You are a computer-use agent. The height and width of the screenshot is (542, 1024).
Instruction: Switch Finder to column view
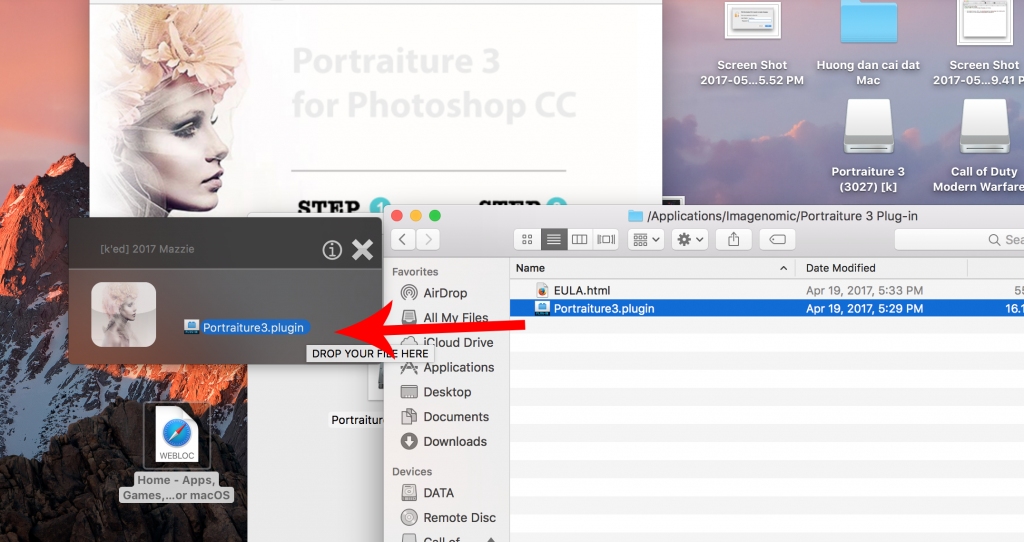pyautogui.click(x=579, y=240)
